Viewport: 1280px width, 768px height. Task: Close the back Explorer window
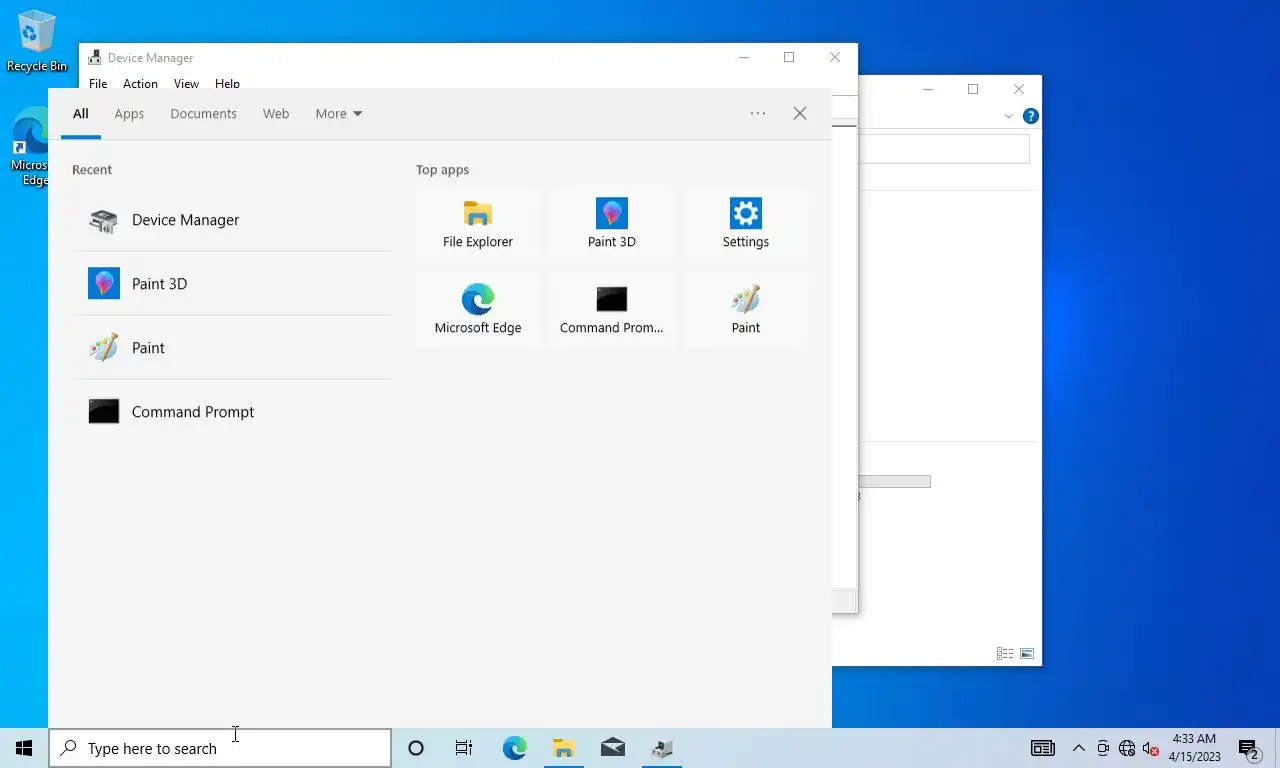(1018, 89)
